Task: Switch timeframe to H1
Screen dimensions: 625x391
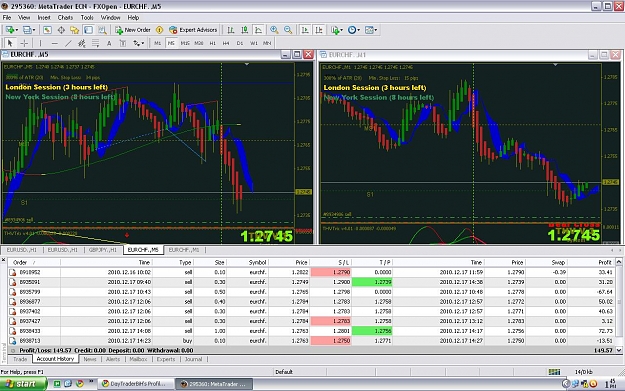Action: tap(212, 43)
